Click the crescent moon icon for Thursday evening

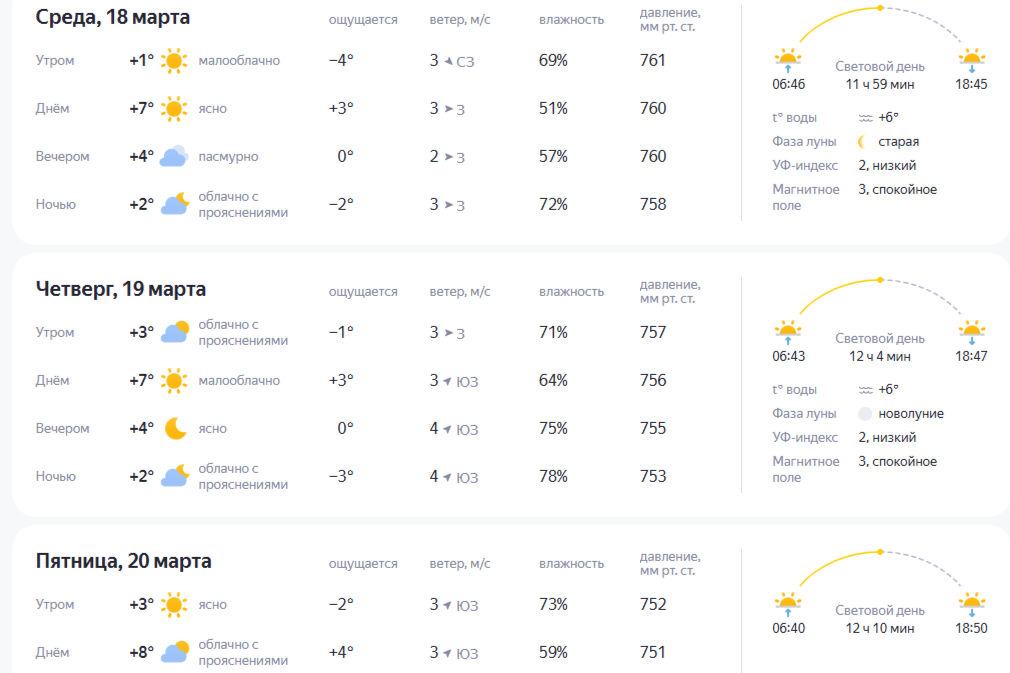tap(175, 429)
